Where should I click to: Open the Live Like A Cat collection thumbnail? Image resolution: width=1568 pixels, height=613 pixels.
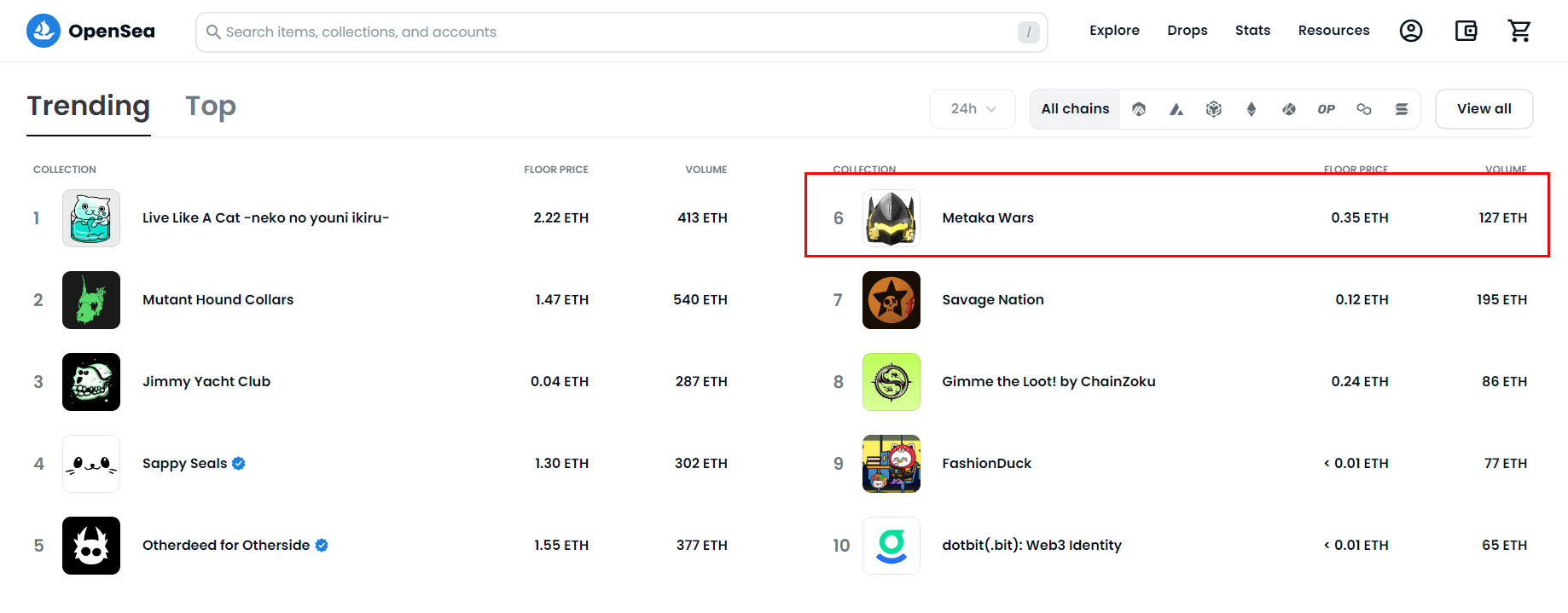(91, 218)
